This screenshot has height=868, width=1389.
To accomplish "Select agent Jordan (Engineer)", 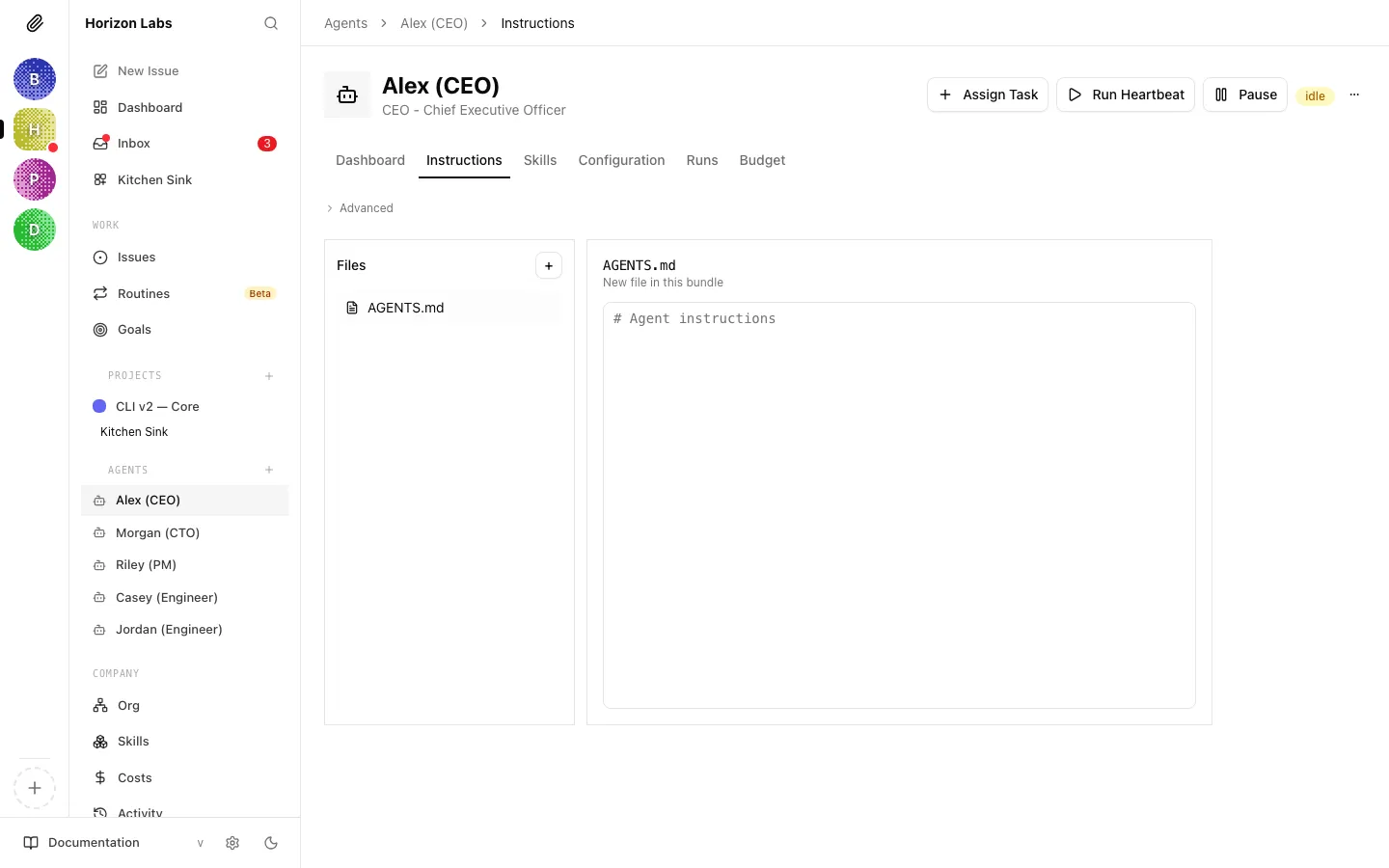I will coord(184,630).
